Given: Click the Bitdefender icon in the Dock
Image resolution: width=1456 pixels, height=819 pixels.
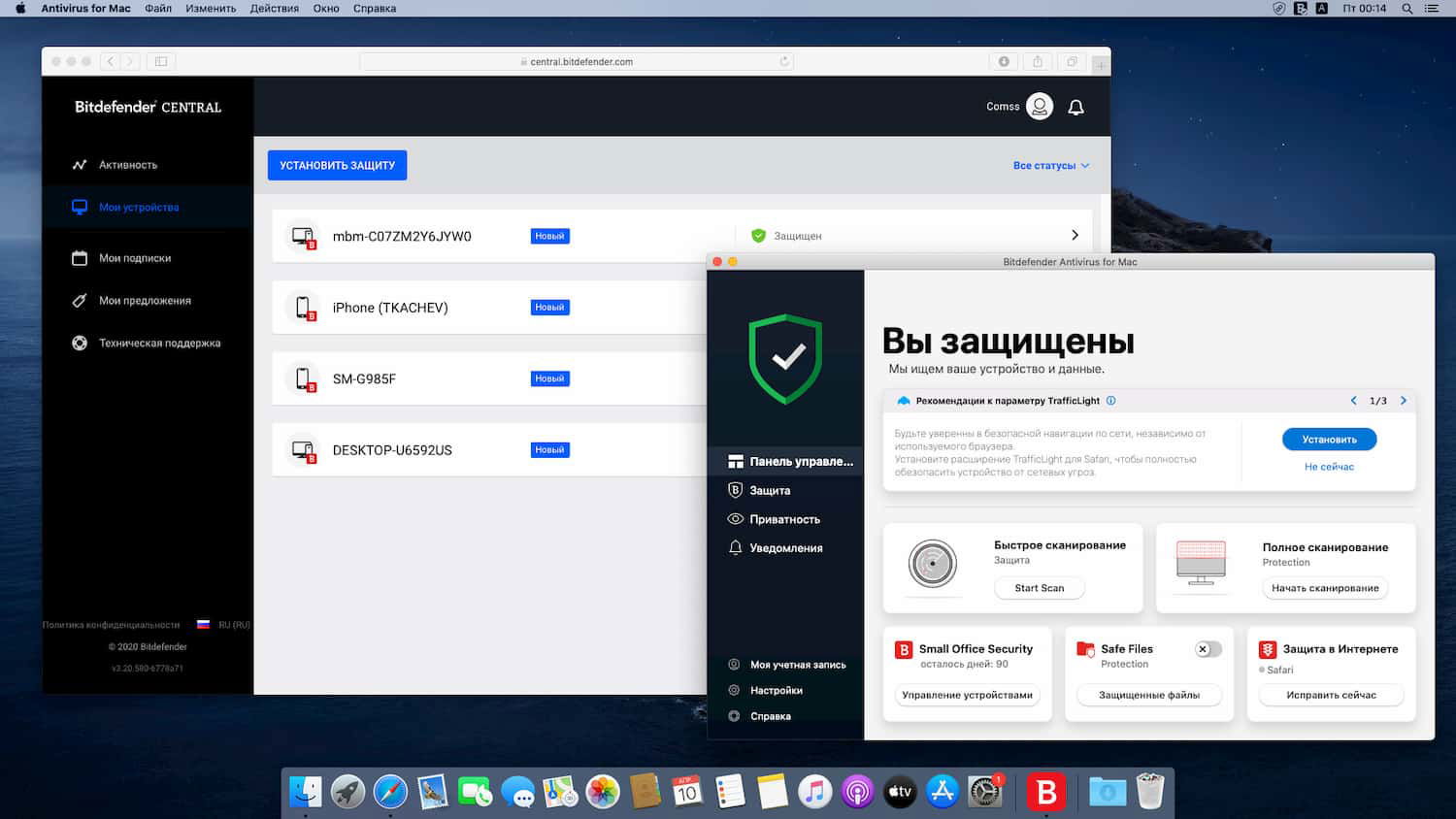Looking at the screenshot, I should pyautogui.click(x=1045, y=792).
